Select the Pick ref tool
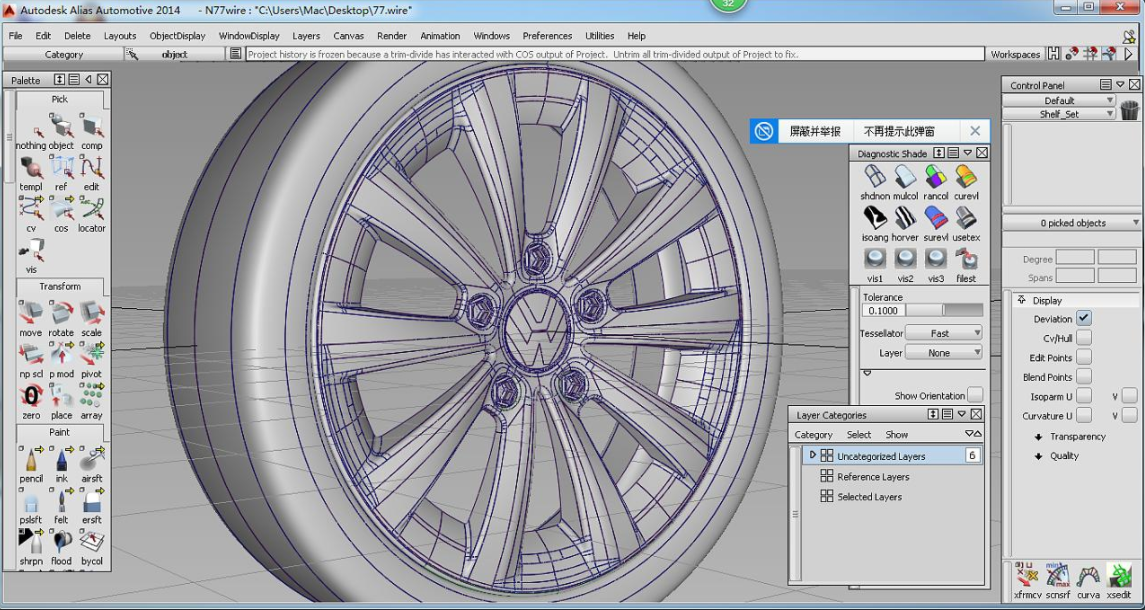1145x610 pixels. (61, 173)
